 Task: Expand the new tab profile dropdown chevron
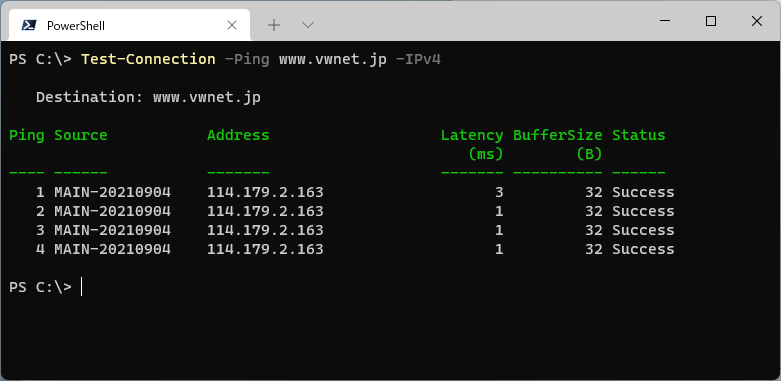click(308, 25)
